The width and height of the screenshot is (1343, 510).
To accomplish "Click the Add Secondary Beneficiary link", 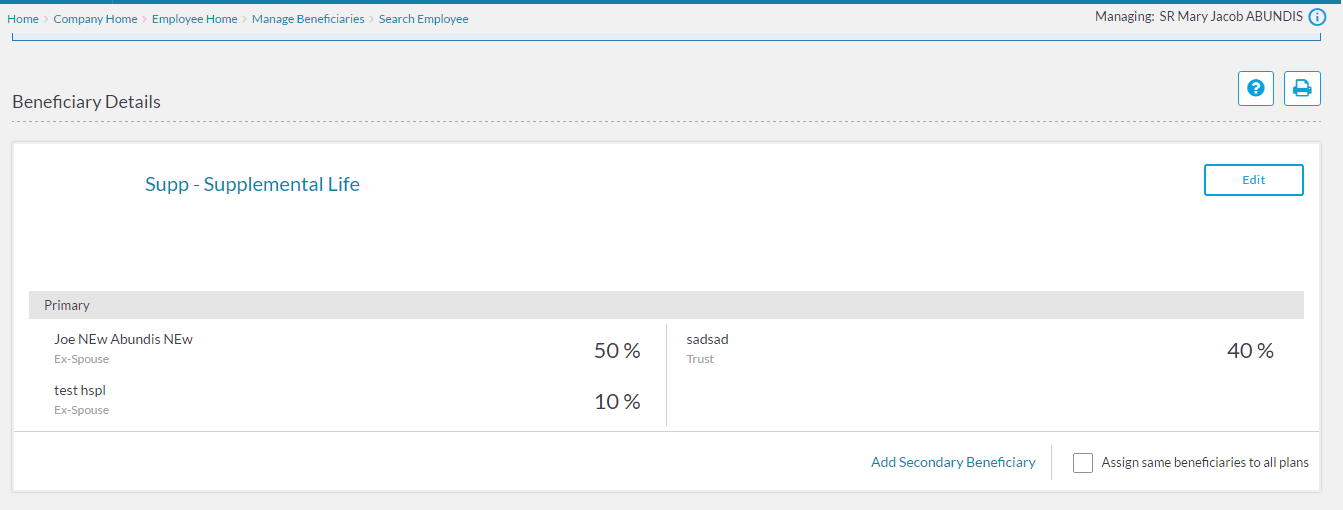I will coord(953,462).
